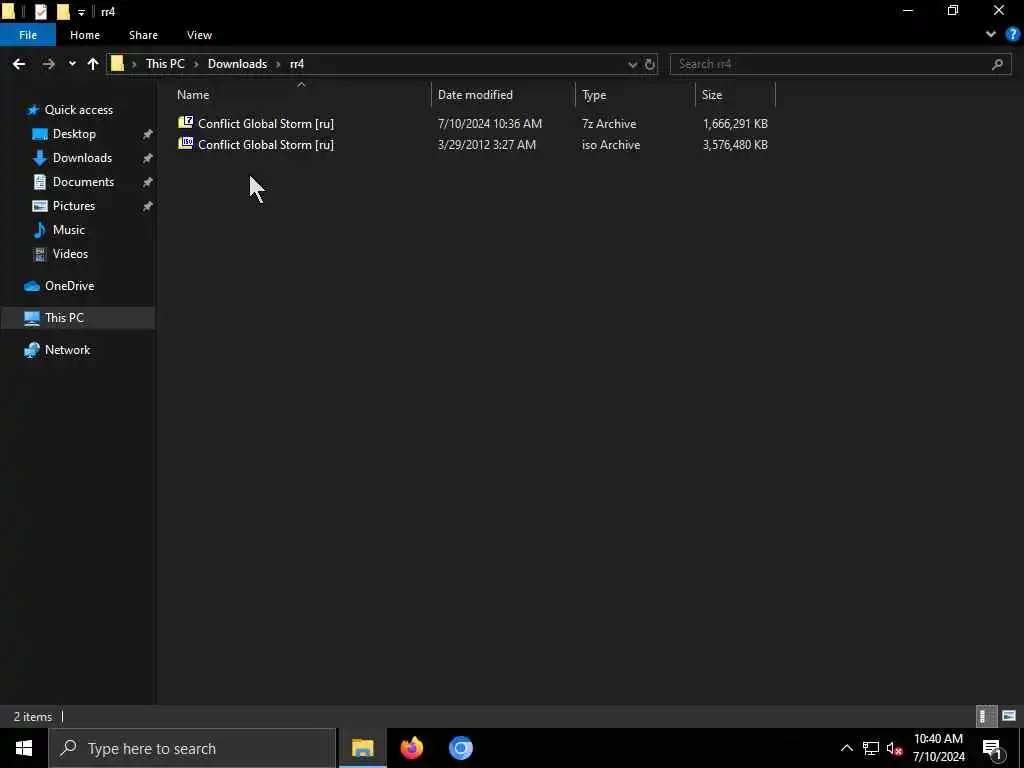Click the 3,576,480 KB size cell
1024x768 pixels.
pos(735,145)
